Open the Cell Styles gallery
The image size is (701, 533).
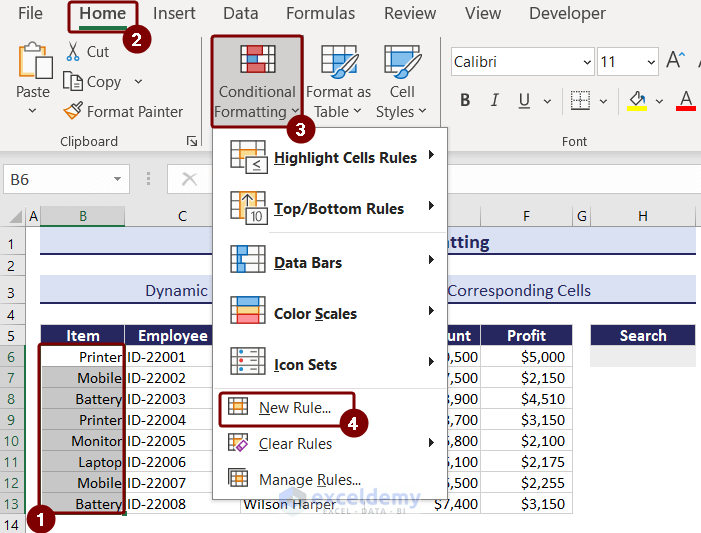[401, 82]
